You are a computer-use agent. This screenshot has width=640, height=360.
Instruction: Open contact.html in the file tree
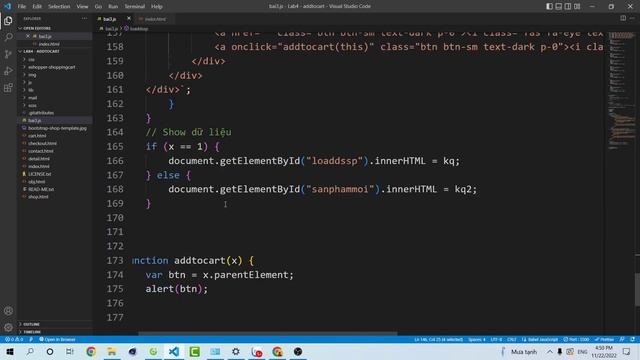point(41,151)
